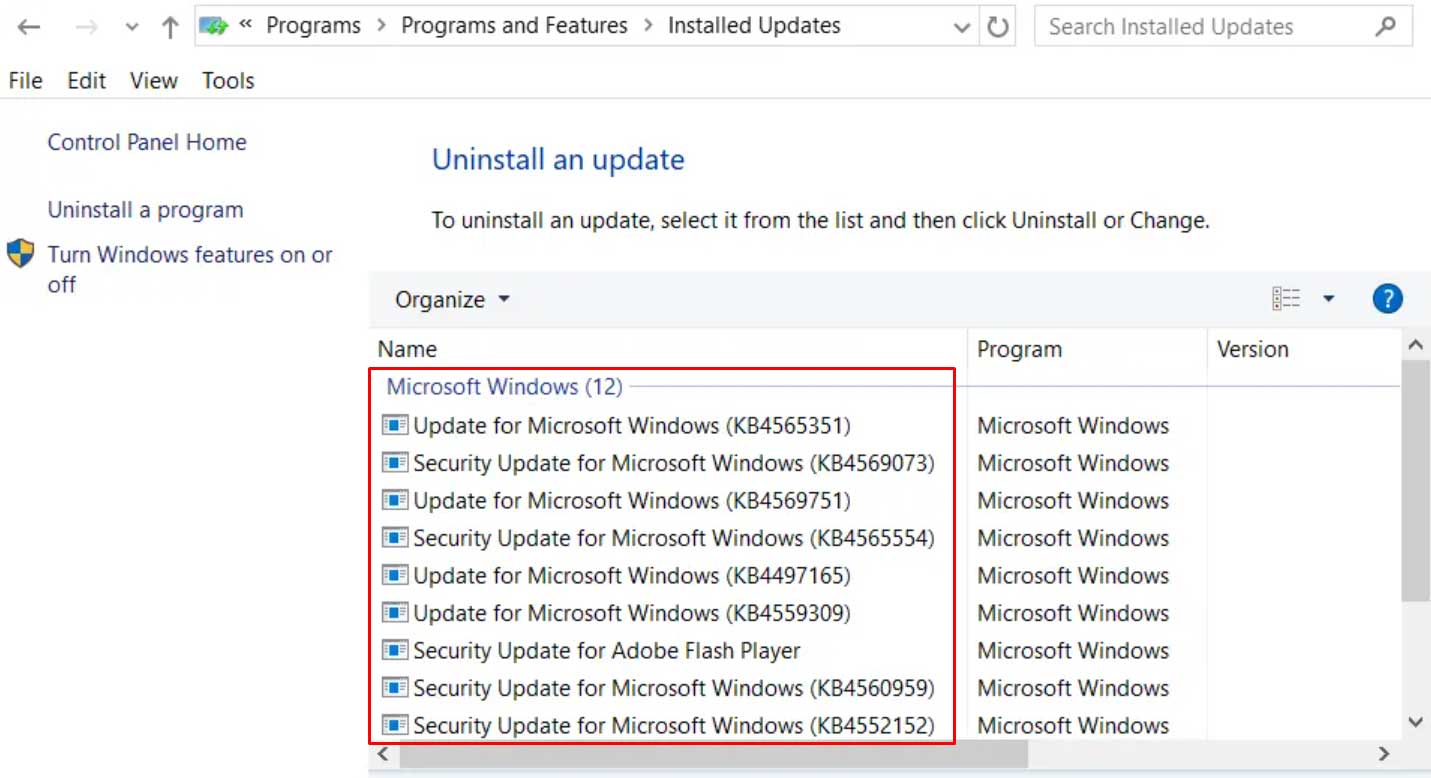Viewport: 1431px width, 778px height.
Task: Click the shield icon for Windows features
Action: (x=21, y=254)
